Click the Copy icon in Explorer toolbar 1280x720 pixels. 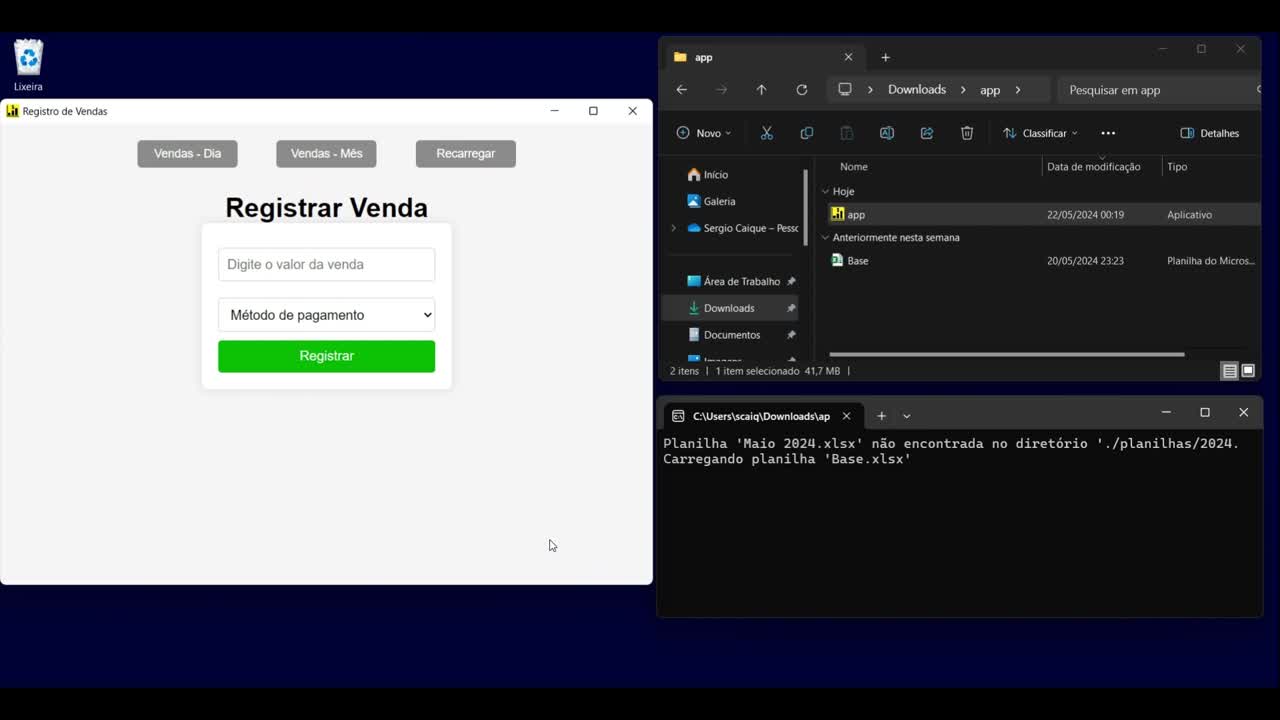[x=807, y=133]
